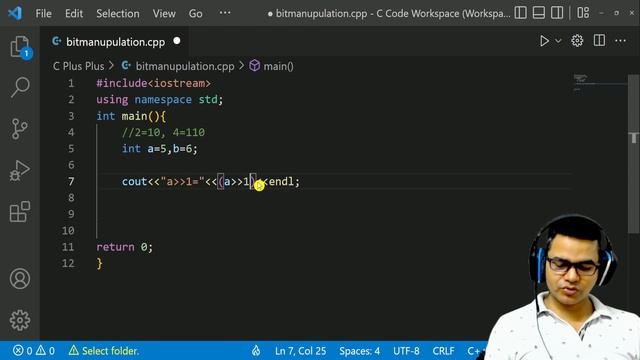Open the Run and Debug view
The height and width of the screenshot is (360, 640).
point(20,171)
